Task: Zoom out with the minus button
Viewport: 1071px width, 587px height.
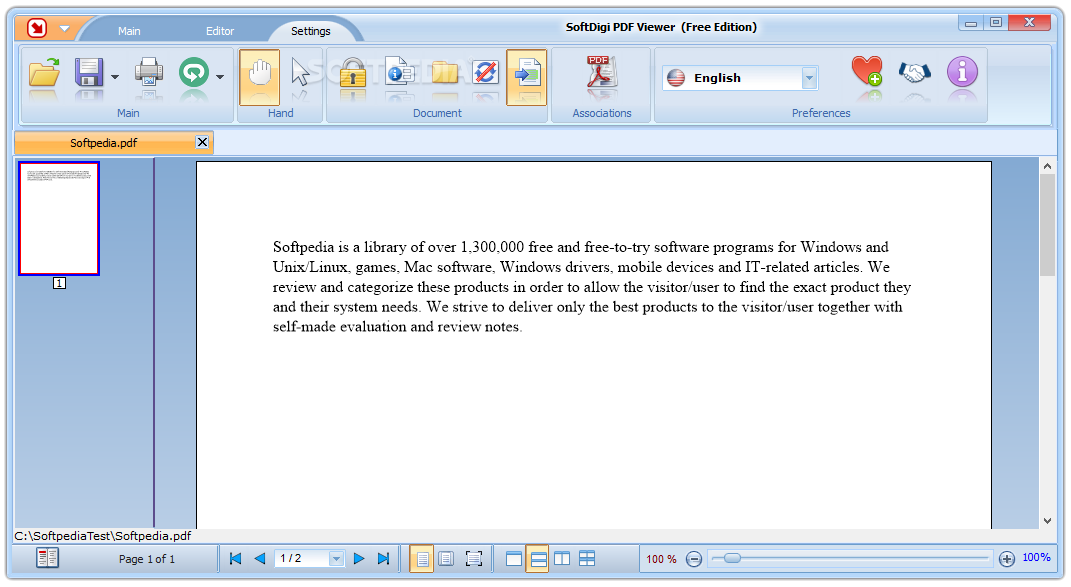Action: 694,559
